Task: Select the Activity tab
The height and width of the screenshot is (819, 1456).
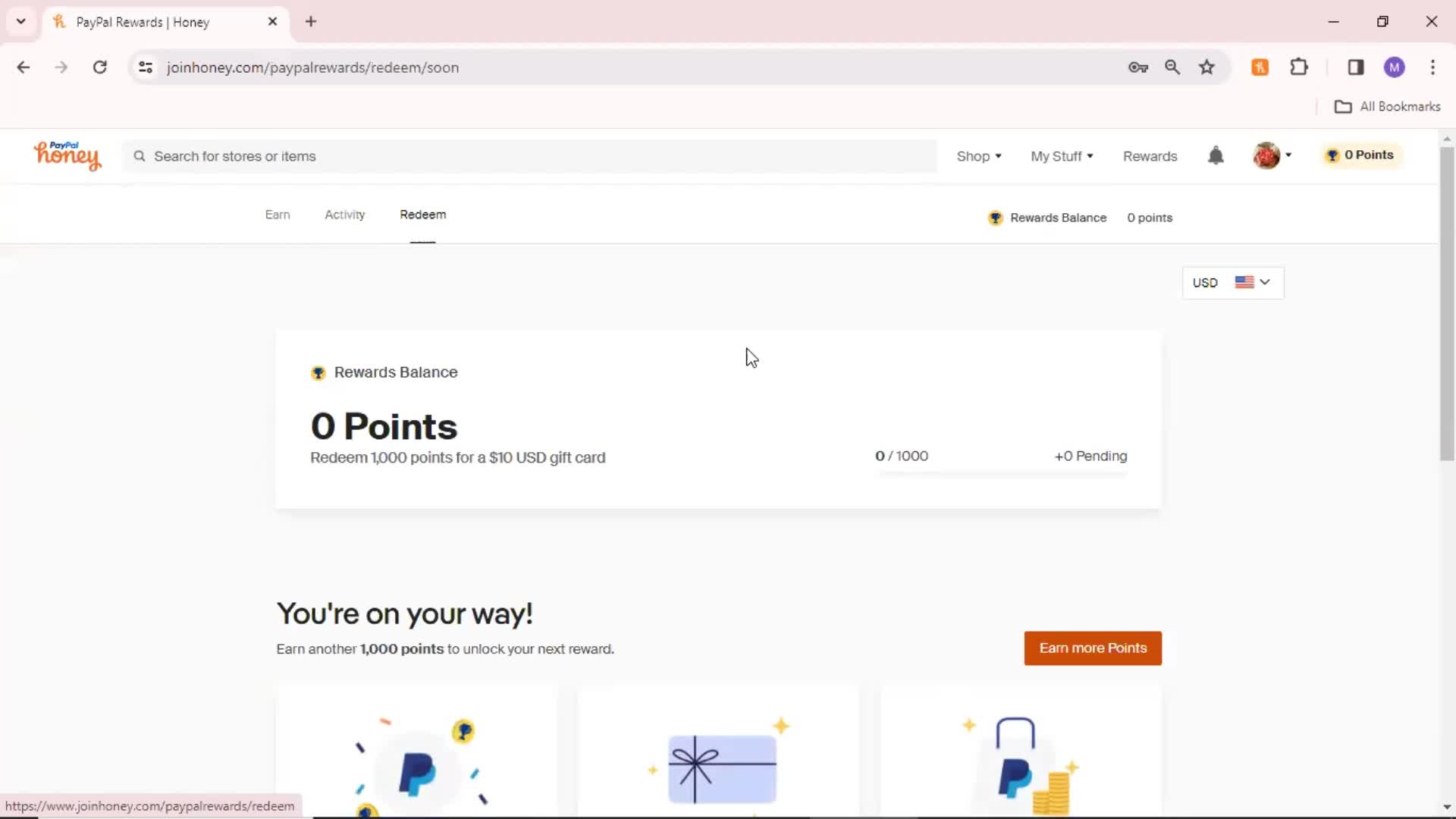Action: tap(344, 214)
